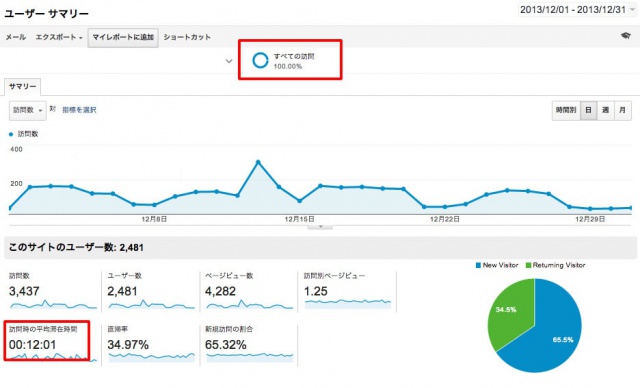Click マイレポートに追加 button

[x=123, y=37]
